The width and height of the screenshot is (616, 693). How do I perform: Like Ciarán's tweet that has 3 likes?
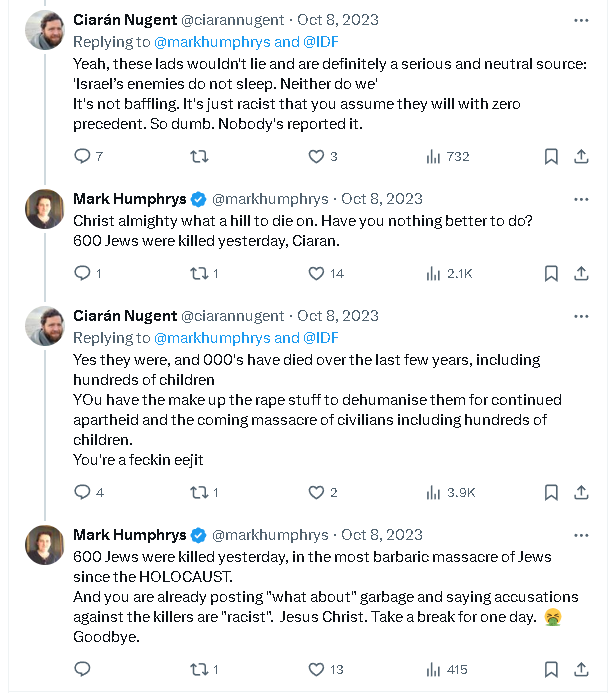tap(316, 156)
